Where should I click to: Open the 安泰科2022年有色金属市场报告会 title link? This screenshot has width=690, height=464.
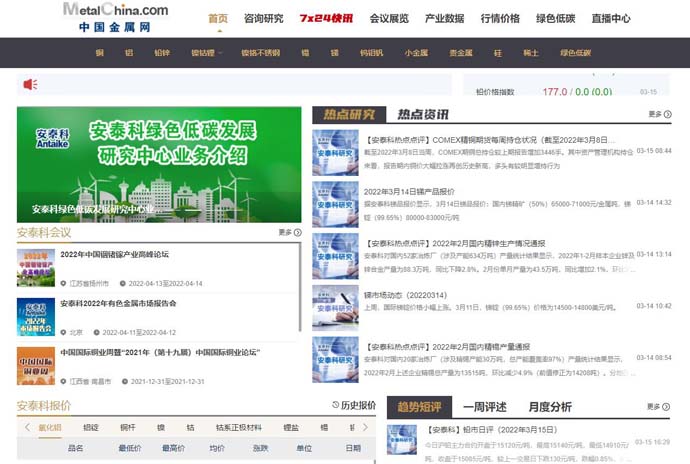(x=118, y=303)
